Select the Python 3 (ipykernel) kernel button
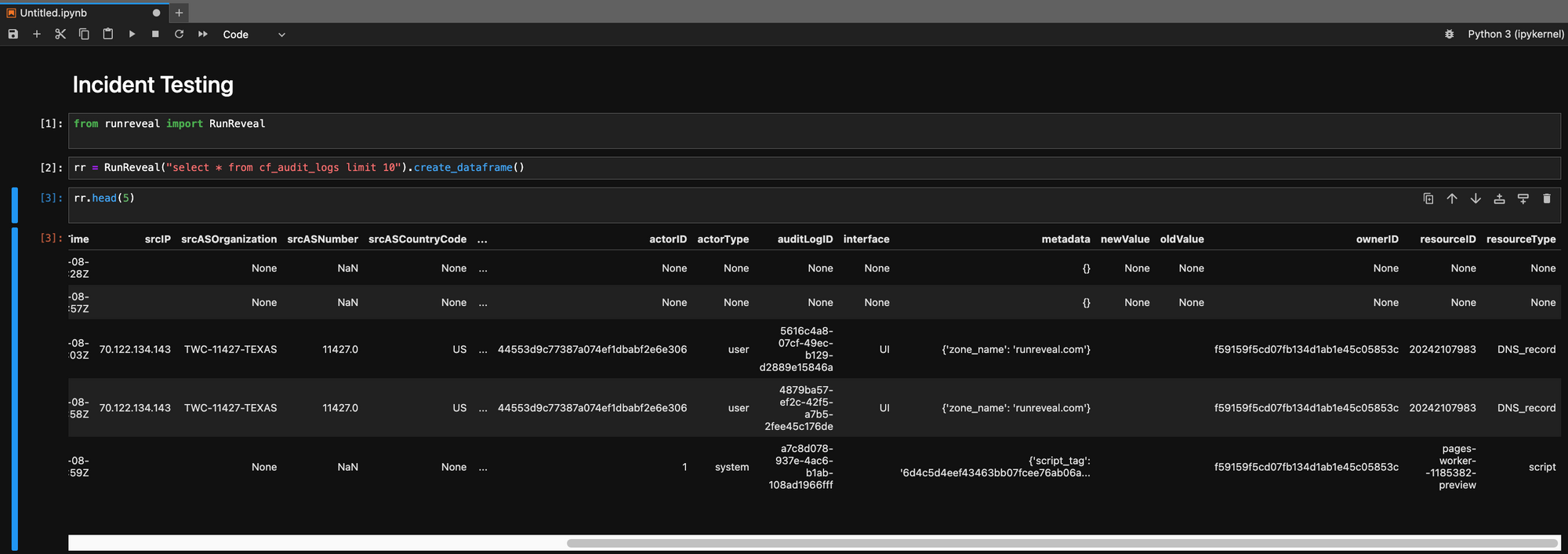The height and width of the screenshot is (554, 1568). click(x=1515, y=35)
